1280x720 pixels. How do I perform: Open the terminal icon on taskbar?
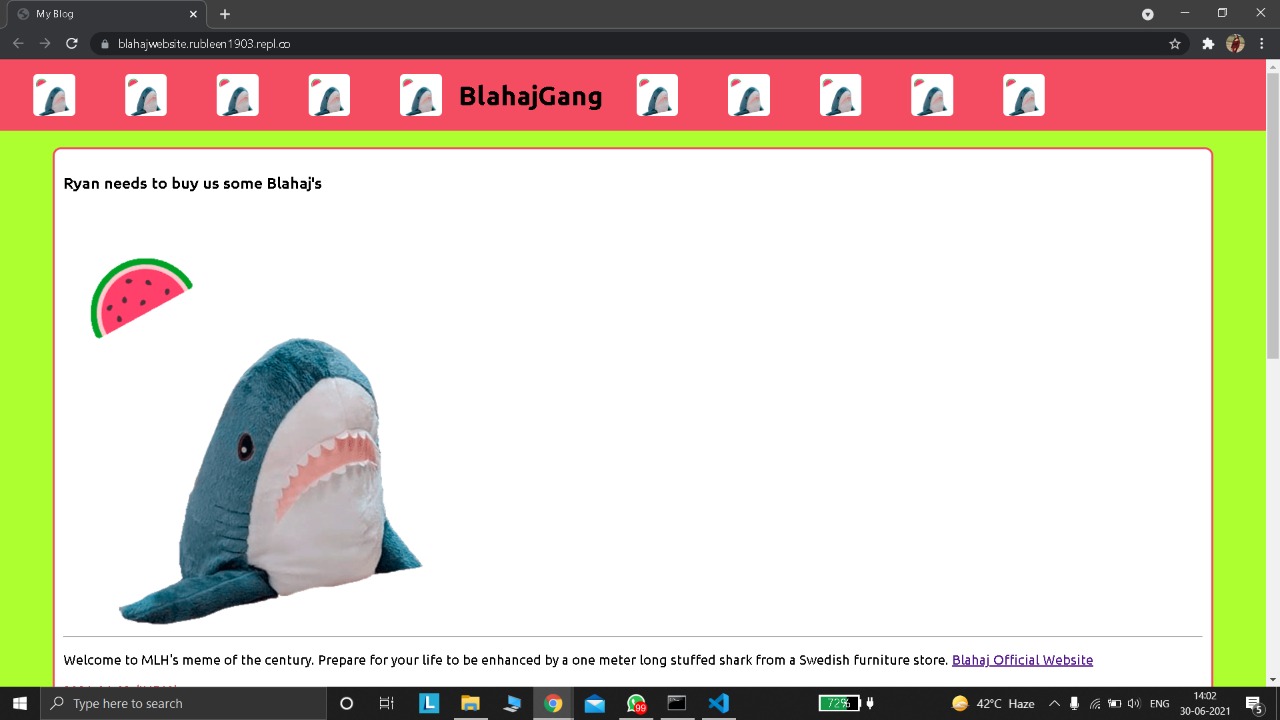[677, 703]
